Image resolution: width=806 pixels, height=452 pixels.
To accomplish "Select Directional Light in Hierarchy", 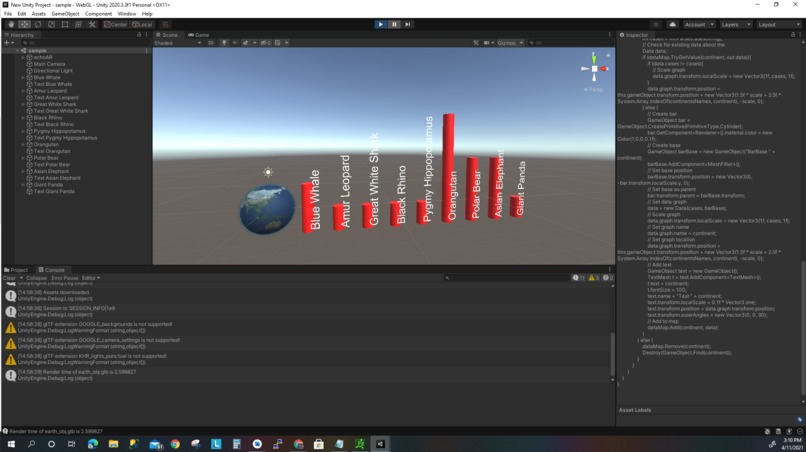I will tap(53, 71).
